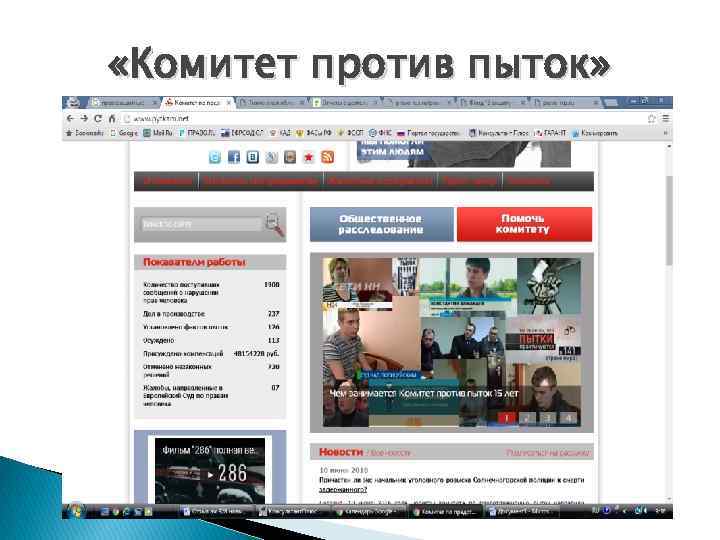Open the Консультант Плюс bookmark

pos(499,133)
